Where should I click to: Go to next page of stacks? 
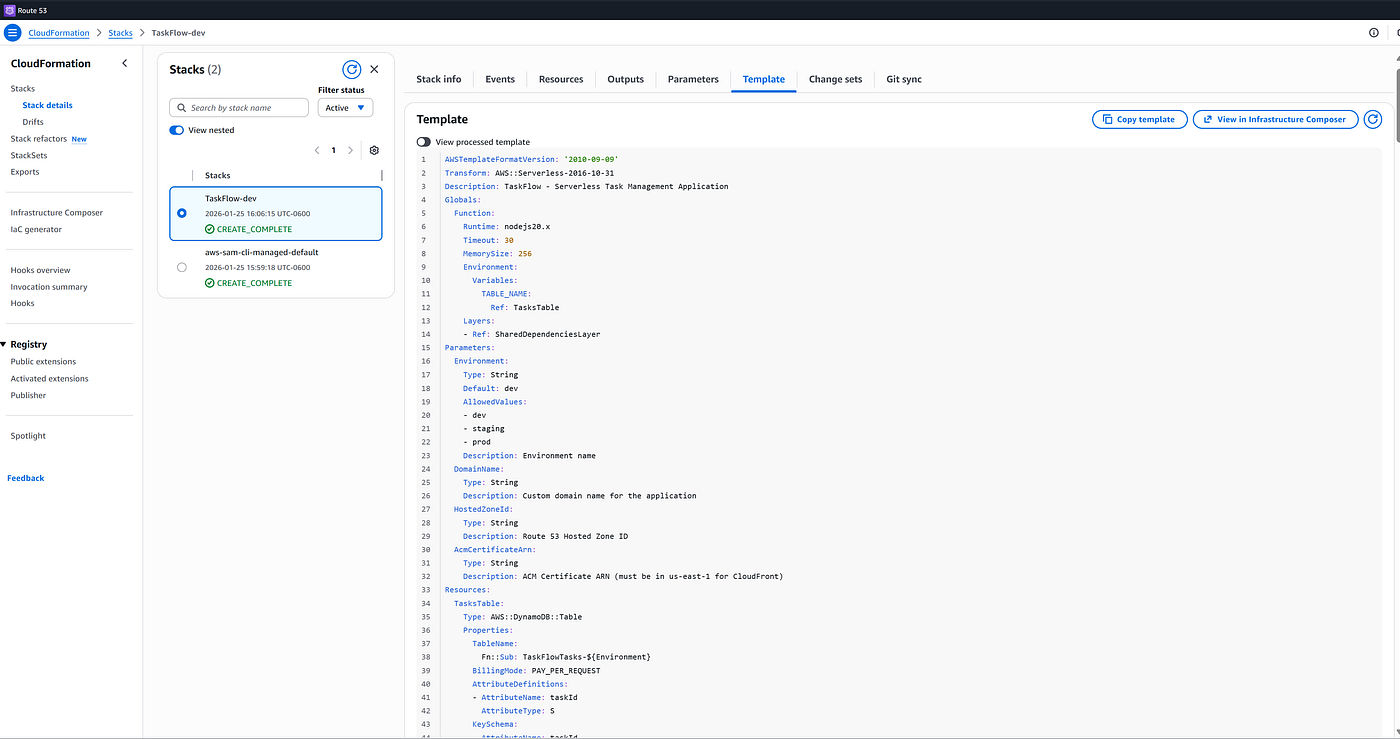(350, 150)
